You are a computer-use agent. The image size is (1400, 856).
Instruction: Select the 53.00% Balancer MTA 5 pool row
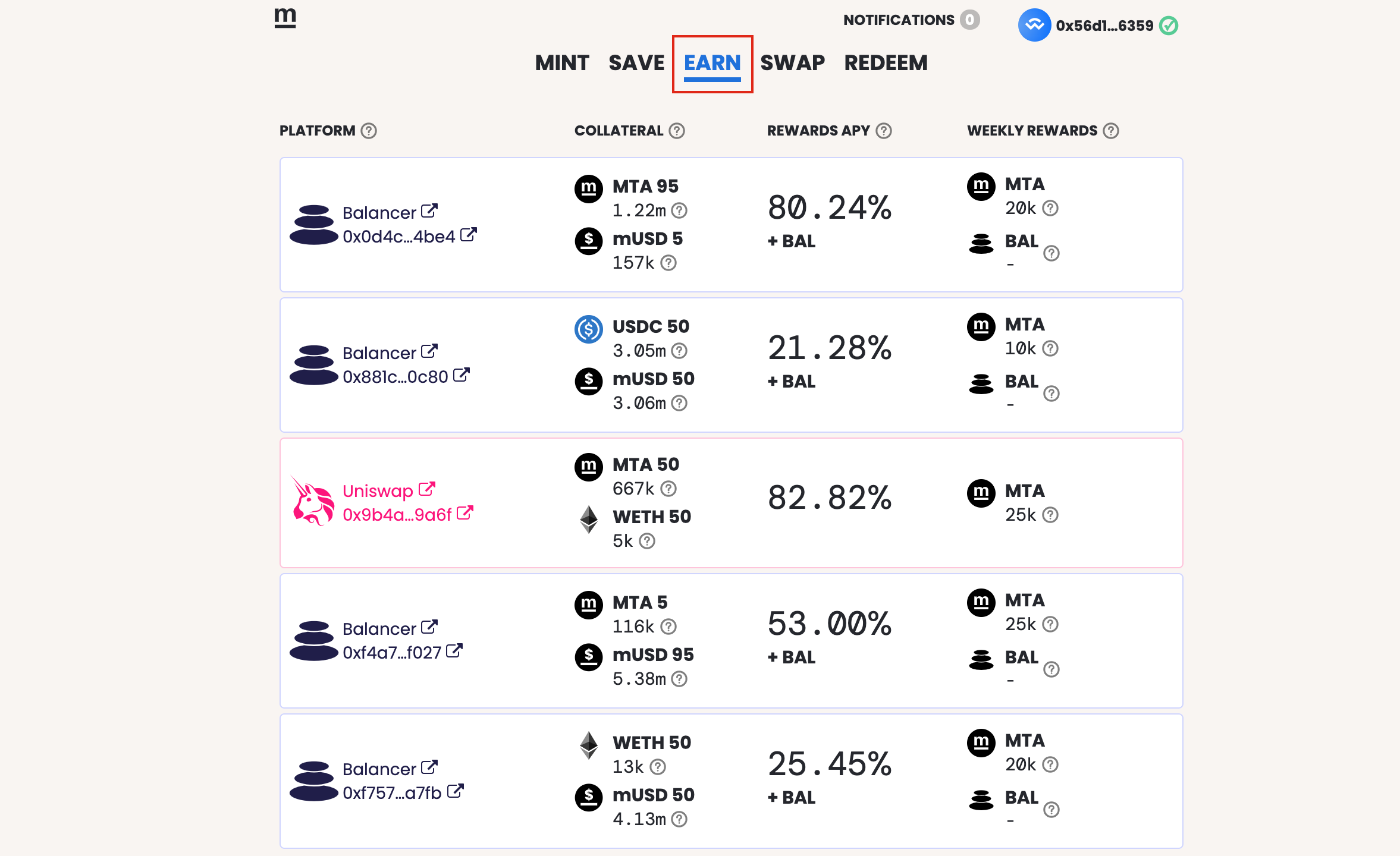click(x=731, y=641)
